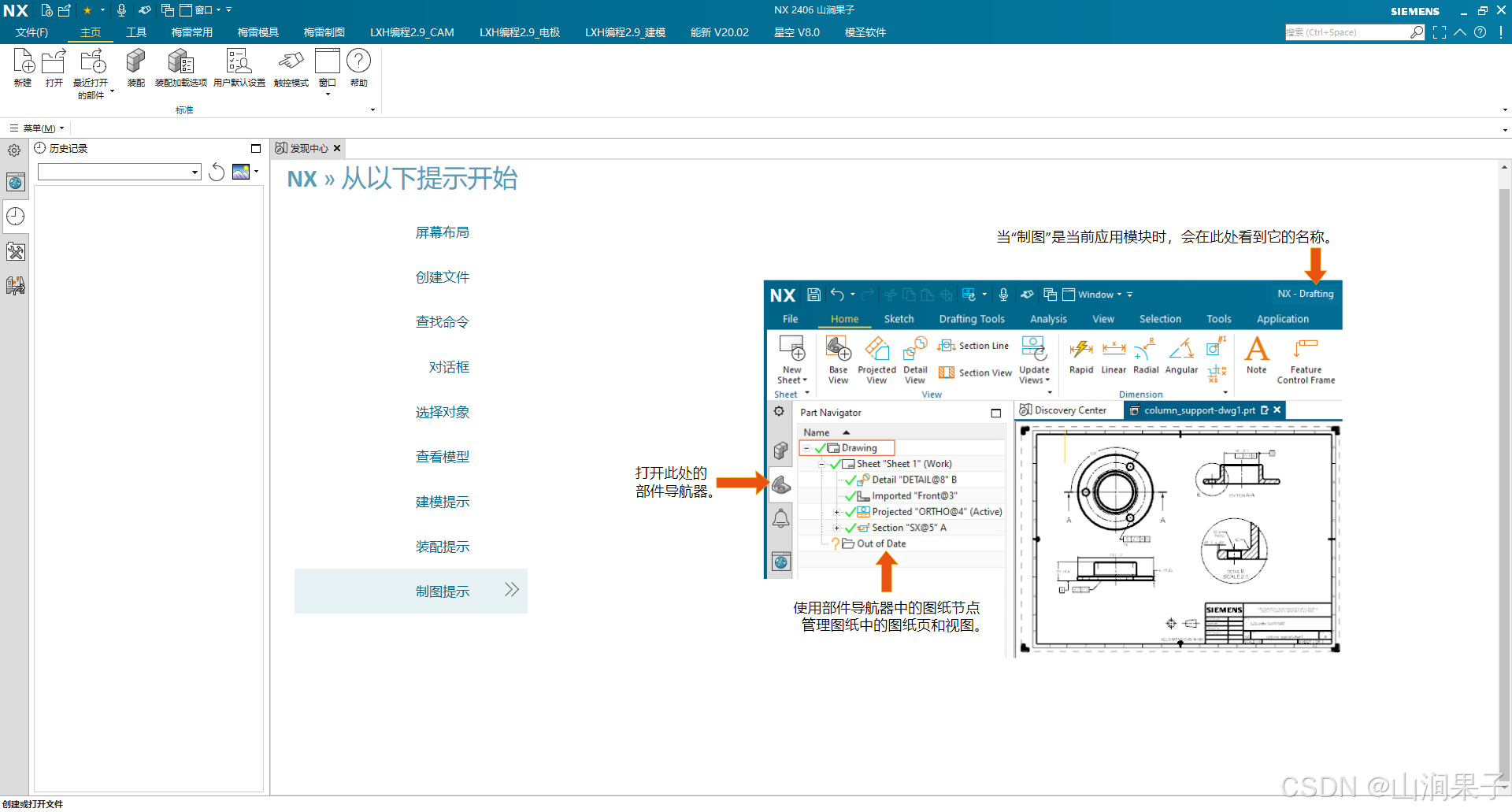Switch to the 主页 ribbon tab

click(x=91, y=32)
